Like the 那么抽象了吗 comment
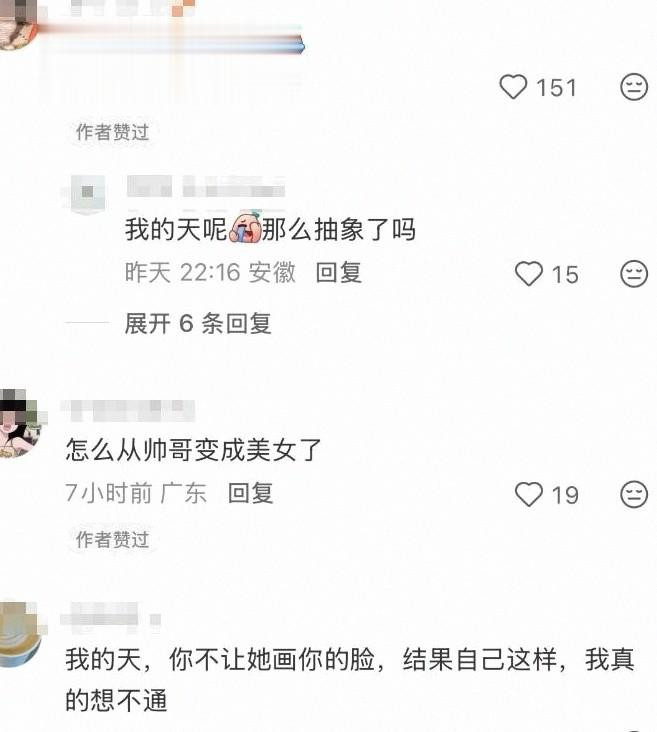657x732 pixels. pos(529,274)
